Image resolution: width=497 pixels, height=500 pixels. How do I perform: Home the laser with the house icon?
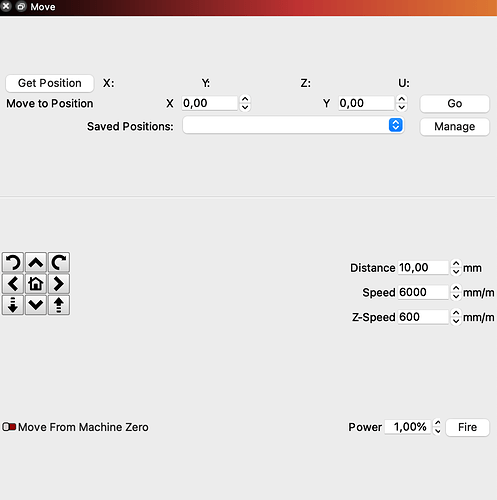pyautogui.click(x=36, y=284)
